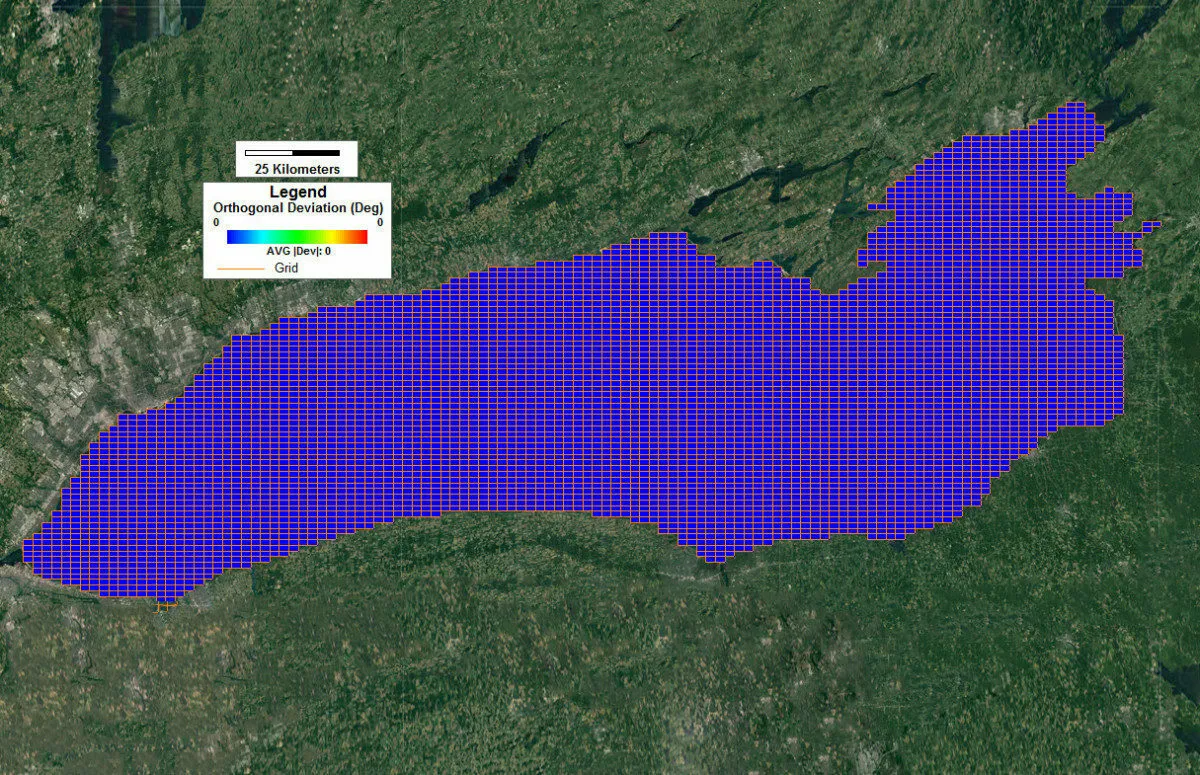This screenshot has width=1200, height=775.
Task: Click the Legend title text
Action: pos(298,192)
